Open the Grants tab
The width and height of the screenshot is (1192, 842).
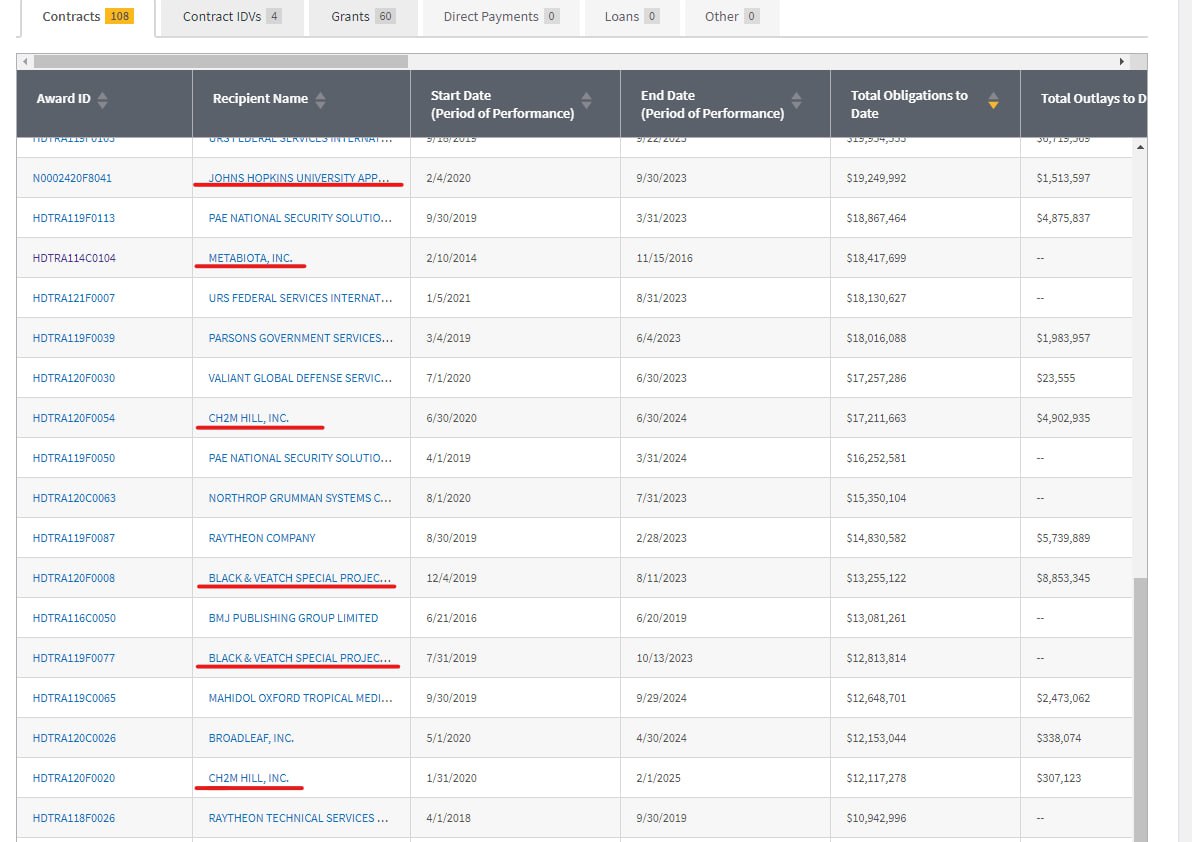click(x=363, y=17)
